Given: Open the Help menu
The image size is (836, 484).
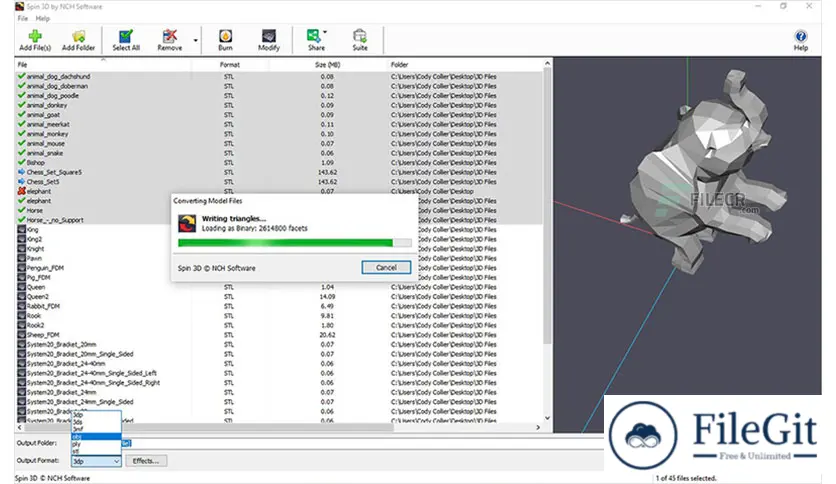Looking at the screenshot, I should tap(43, 18).
